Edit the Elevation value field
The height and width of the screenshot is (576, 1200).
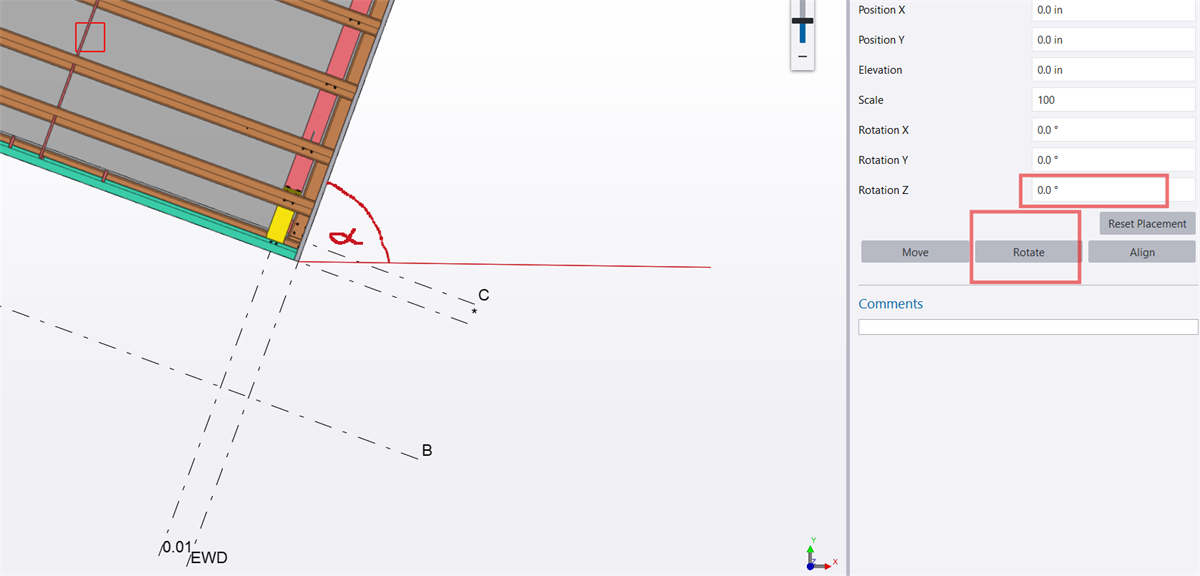click(1112, 69)
